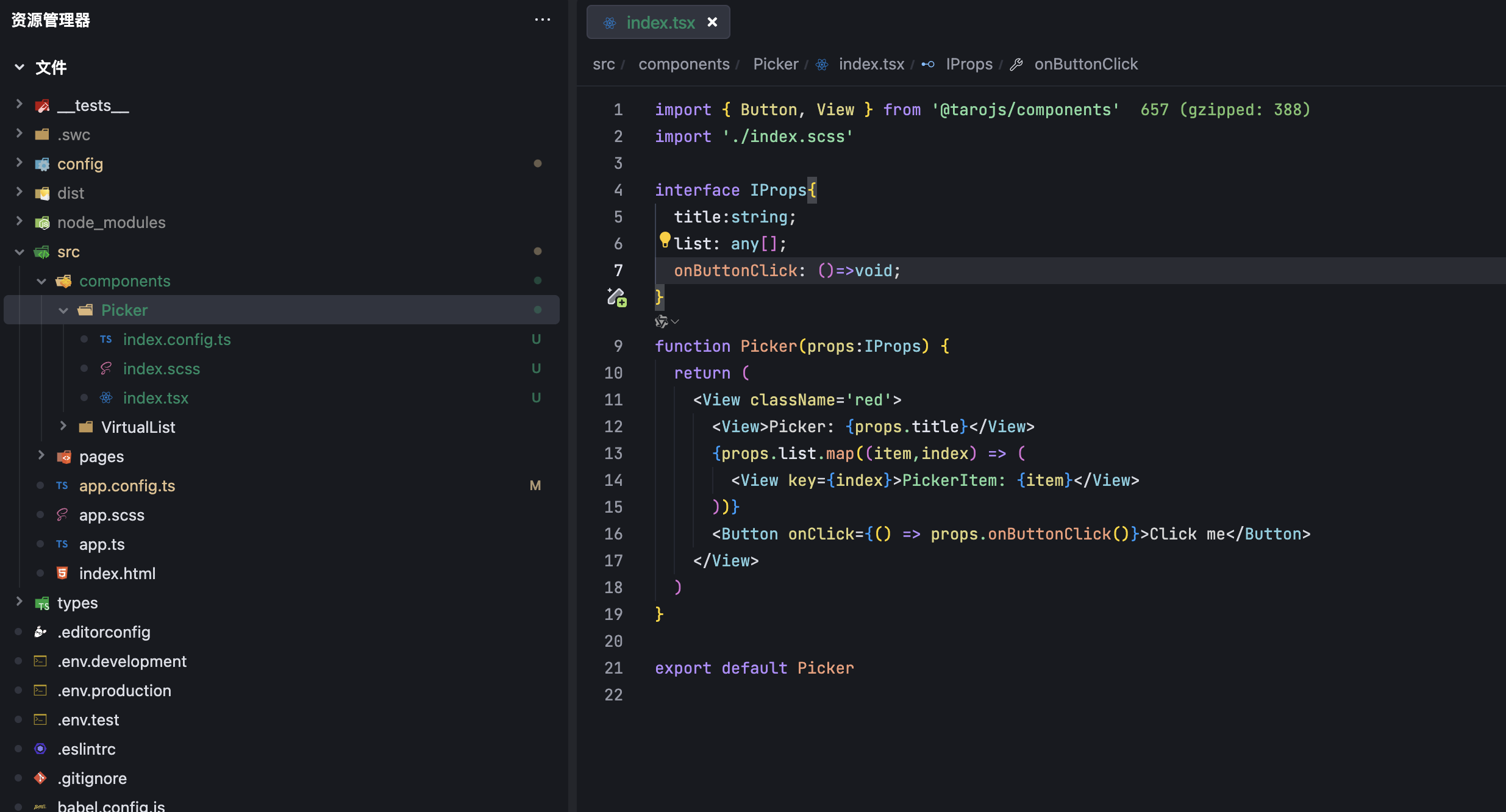Screen dimensions: 1506x812
Task: Click line number 16 in the gutter
Action: 613,534
